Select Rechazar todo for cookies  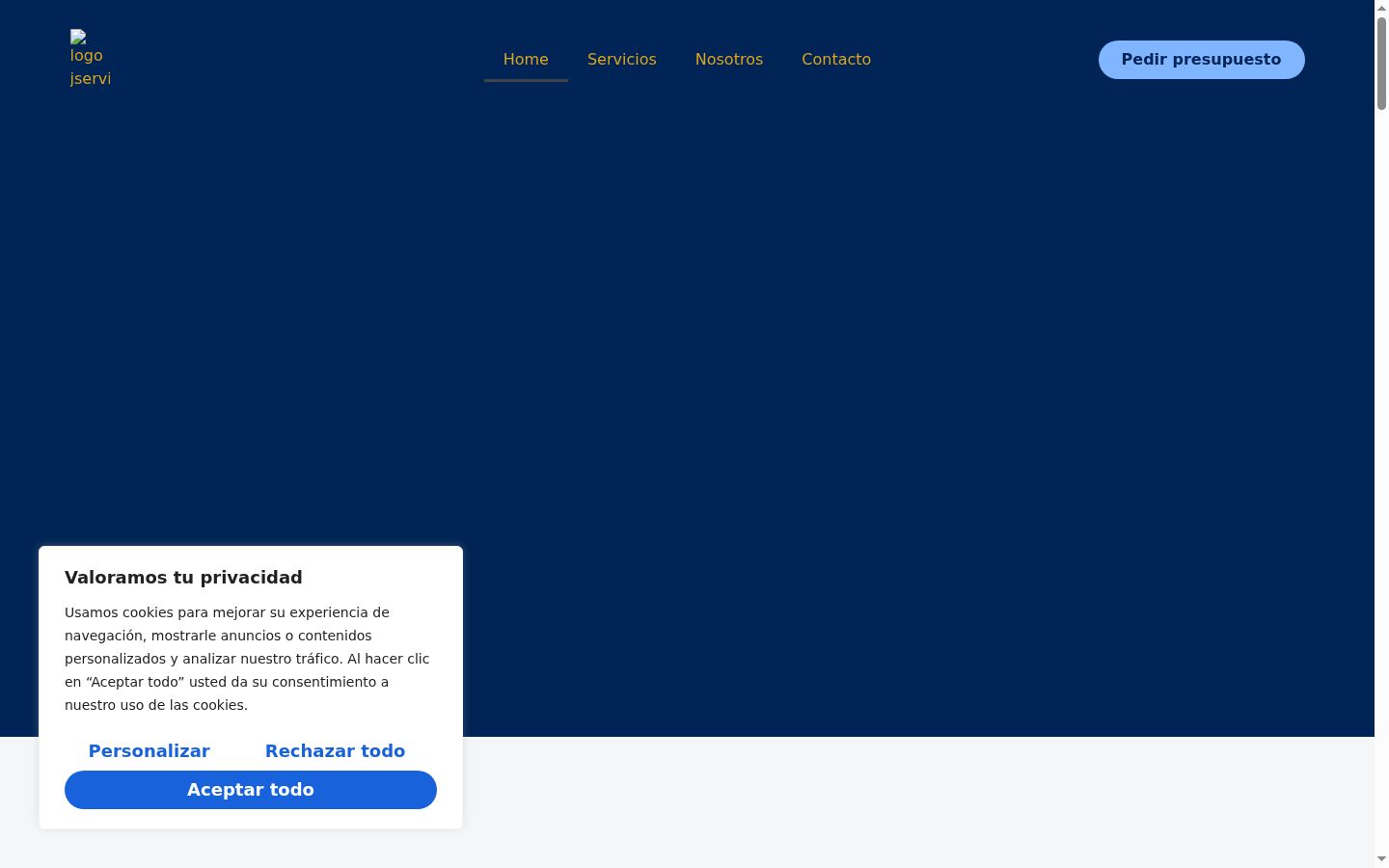(335, 751)
